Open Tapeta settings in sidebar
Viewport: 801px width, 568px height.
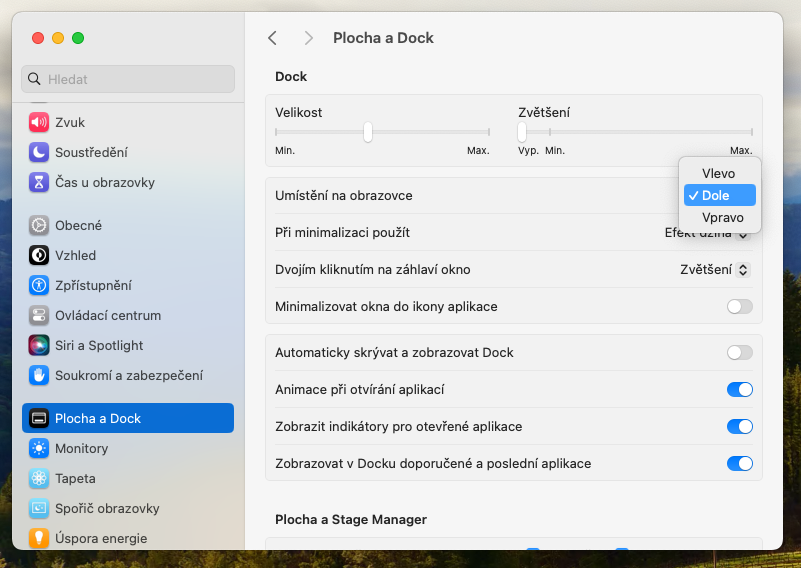click(75, 478)
